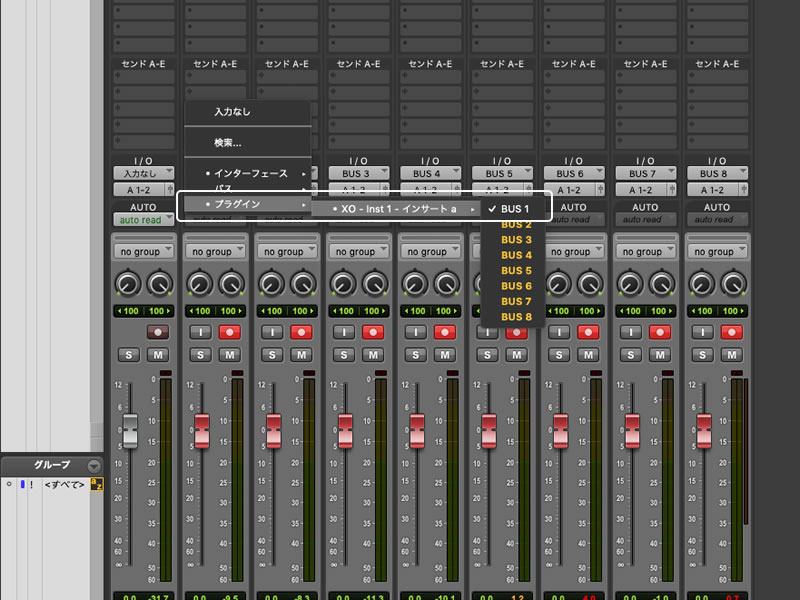This screenshot has height=600, width=800.
Task: Mute the 入力なし input track
Action: coord(158,355)
